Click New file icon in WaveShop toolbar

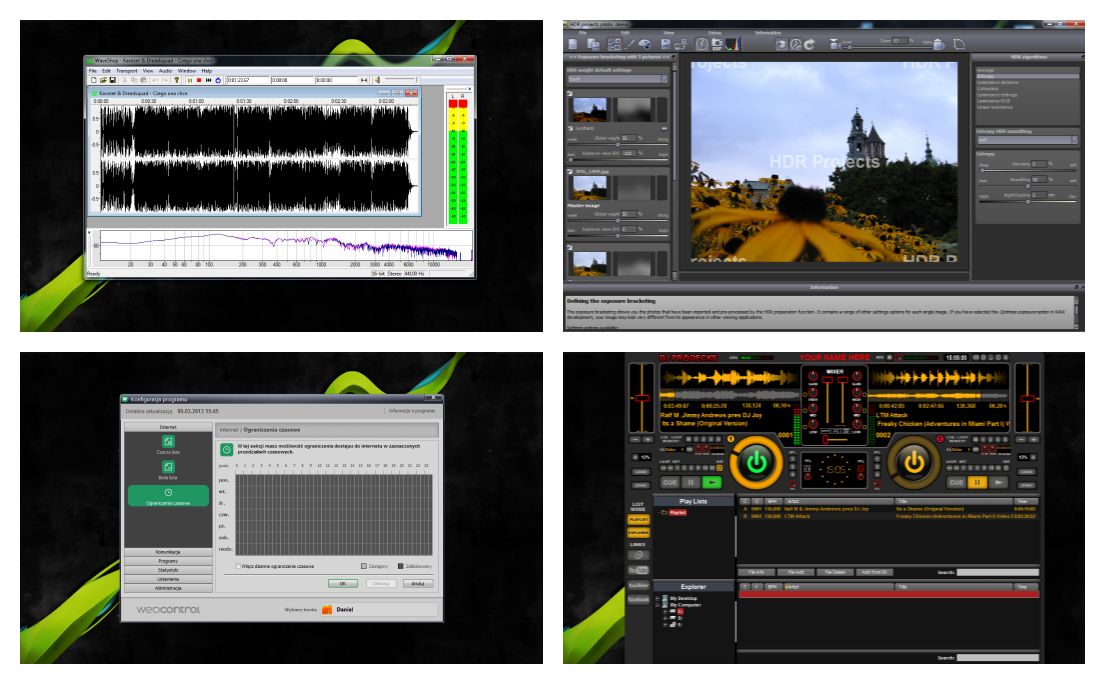[94, 80]
